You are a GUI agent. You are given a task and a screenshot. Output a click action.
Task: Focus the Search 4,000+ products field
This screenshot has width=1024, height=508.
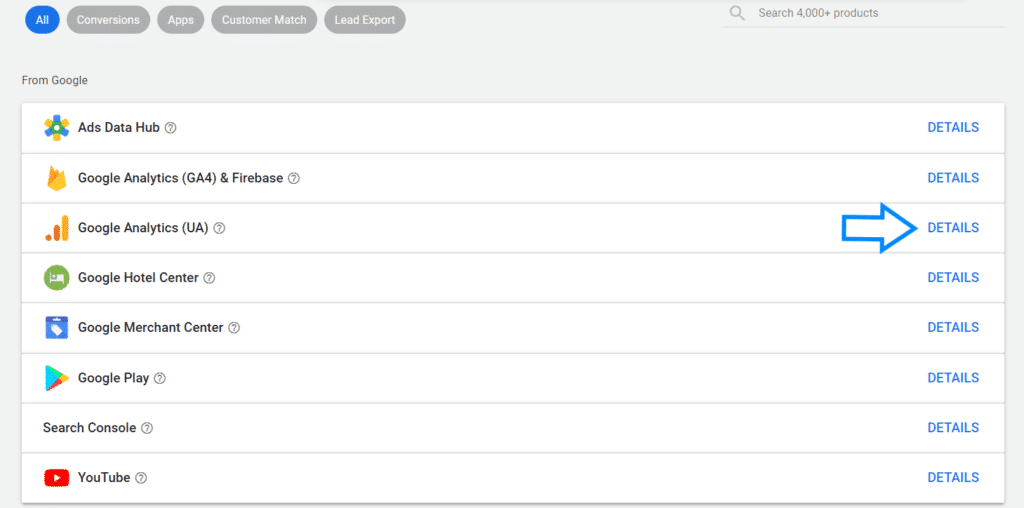[863, 14]
